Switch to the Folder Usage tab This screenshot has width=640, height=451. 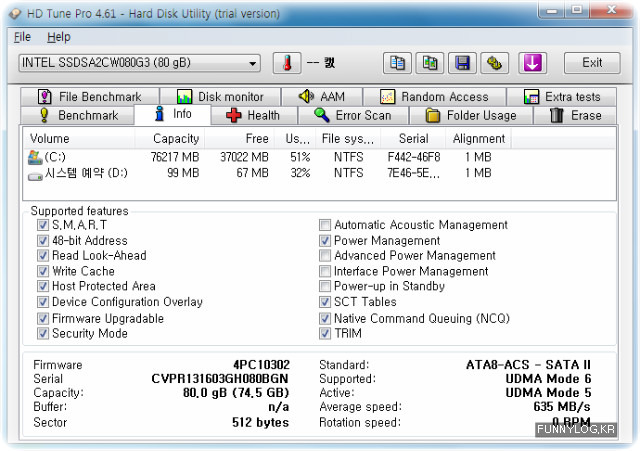[x=471, y=116]
